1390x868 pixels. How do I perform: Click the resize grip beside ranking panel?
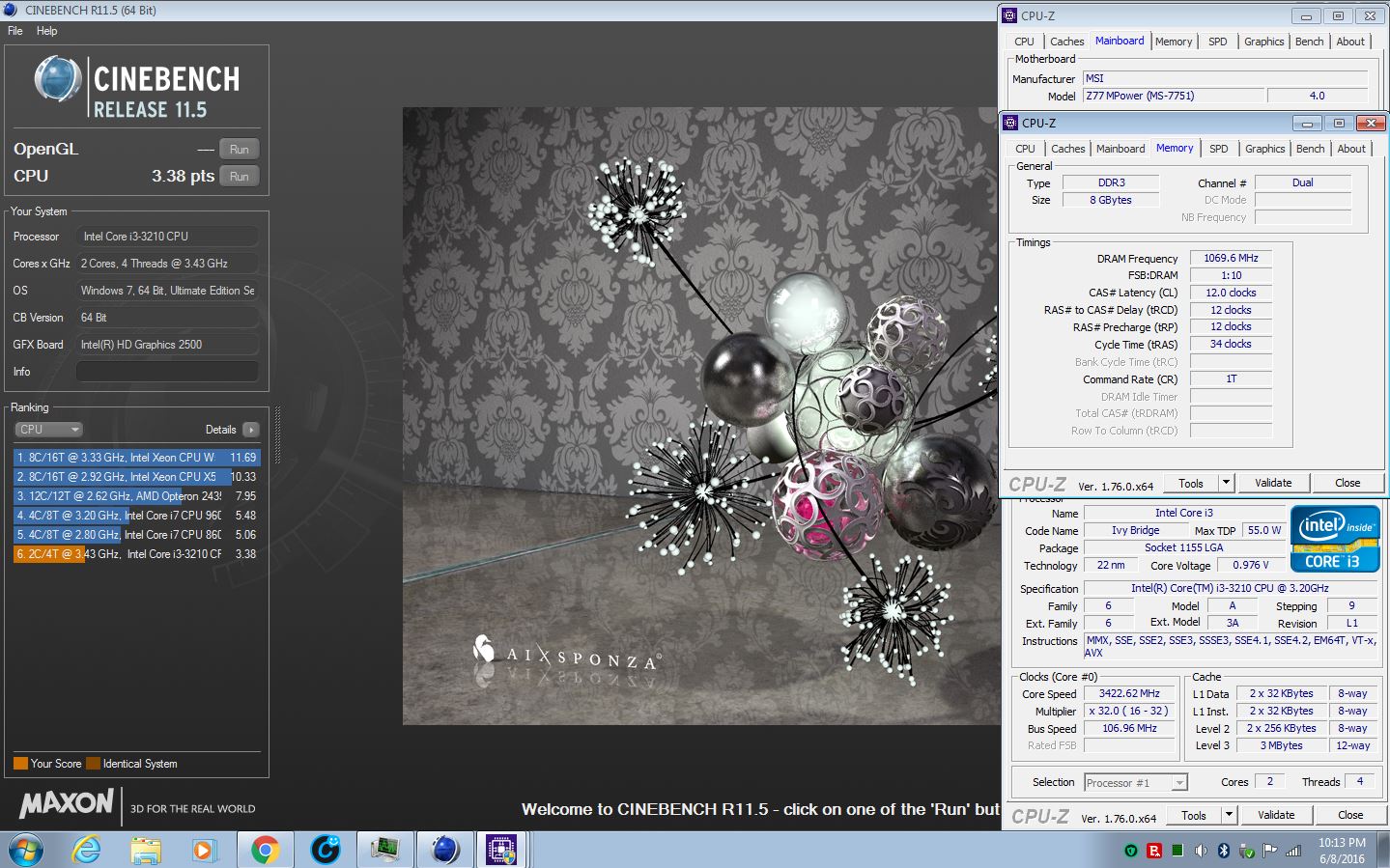278,434
